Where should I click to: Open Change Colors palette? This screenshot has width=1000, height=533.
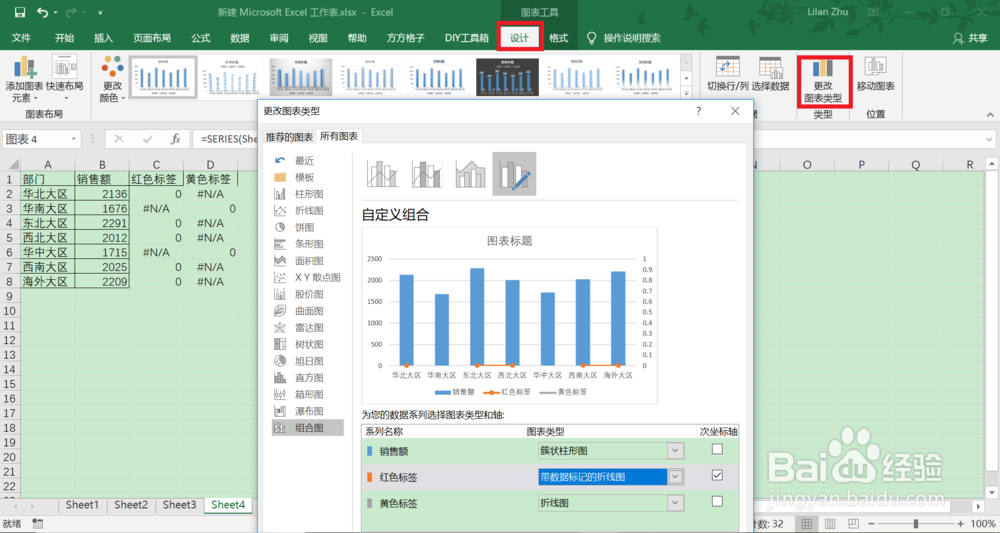click(112, 79)
